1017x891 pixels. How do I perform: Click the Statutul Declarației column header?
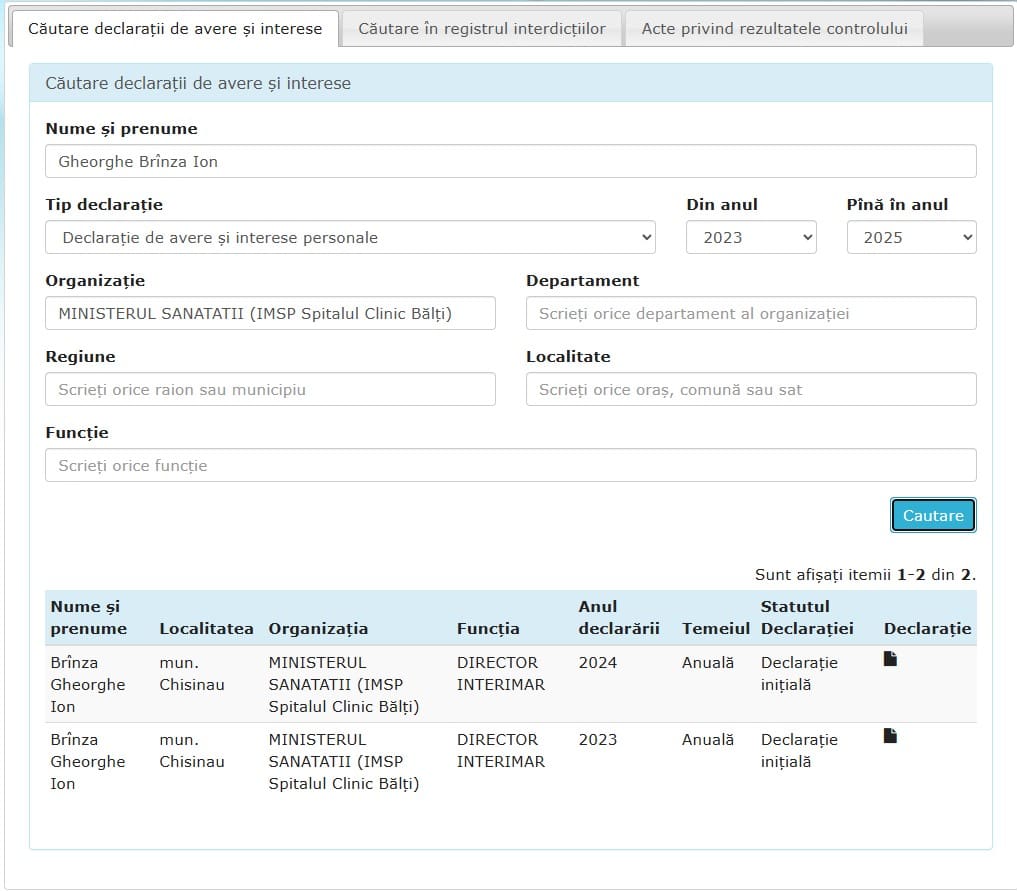(807, 617)
